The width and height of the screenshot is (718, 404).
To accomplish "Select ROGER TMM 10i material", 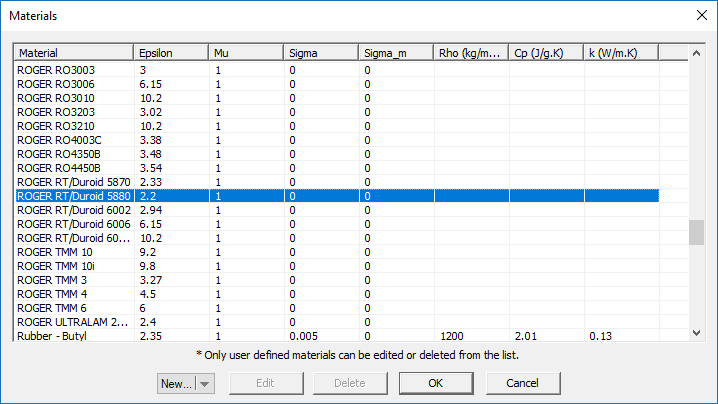I will click(56, 266).
